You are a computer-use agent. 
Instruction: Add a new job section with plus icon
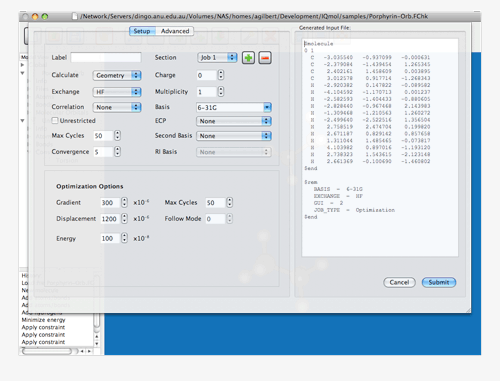248,58
